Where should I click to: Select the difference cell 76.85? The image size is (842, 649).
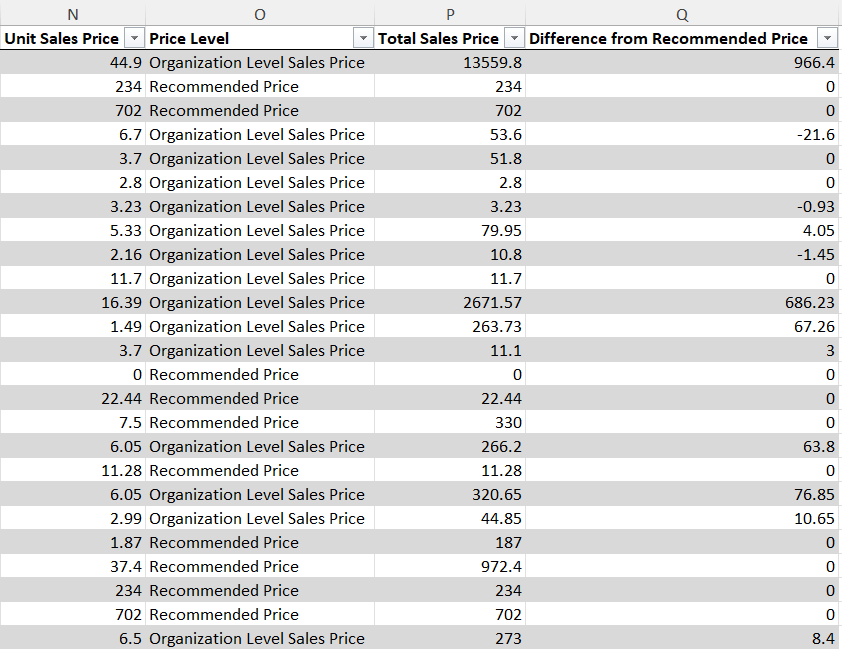682,494
